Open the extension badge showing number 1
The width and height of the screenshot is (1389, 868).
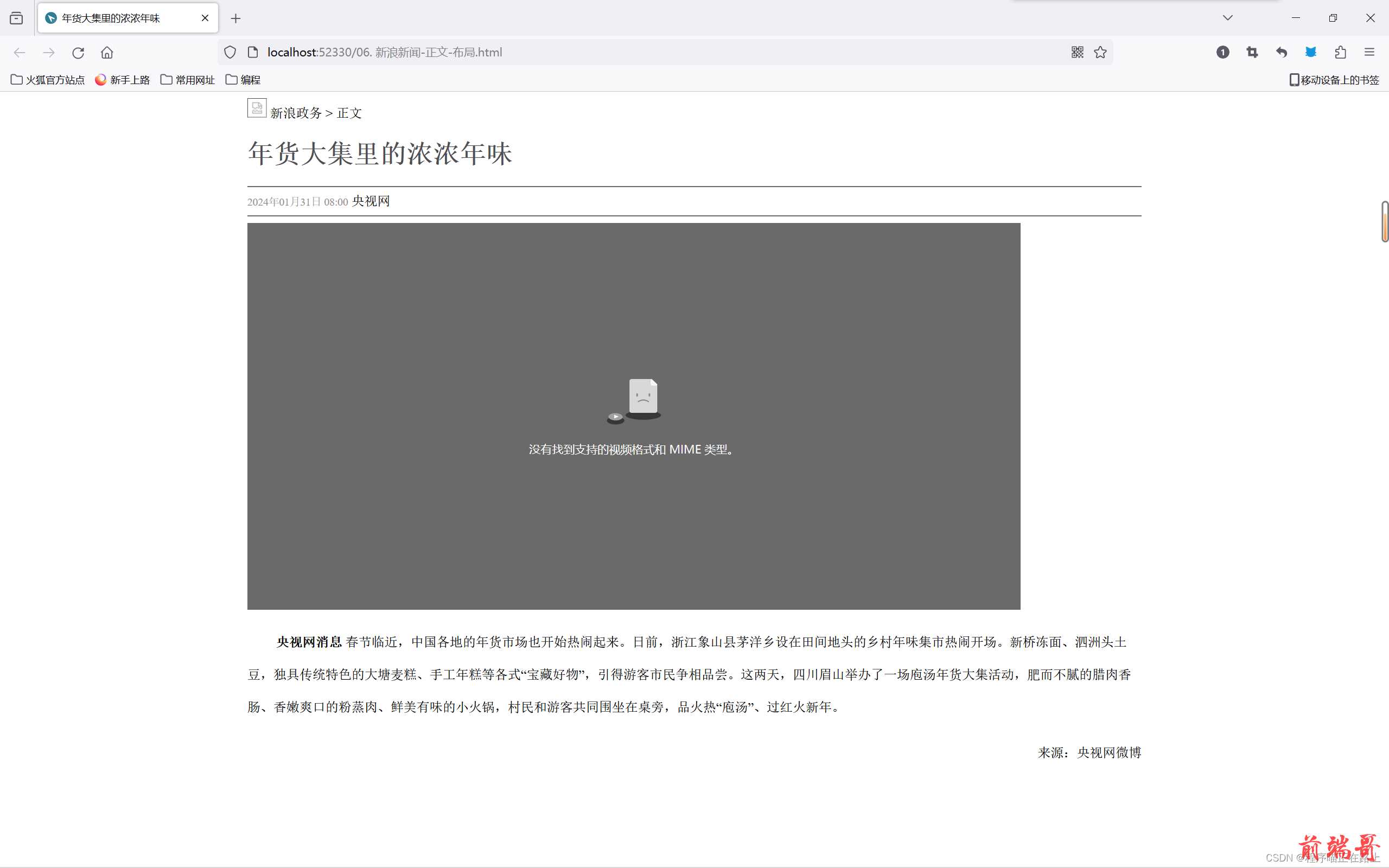coord(1222,52)
